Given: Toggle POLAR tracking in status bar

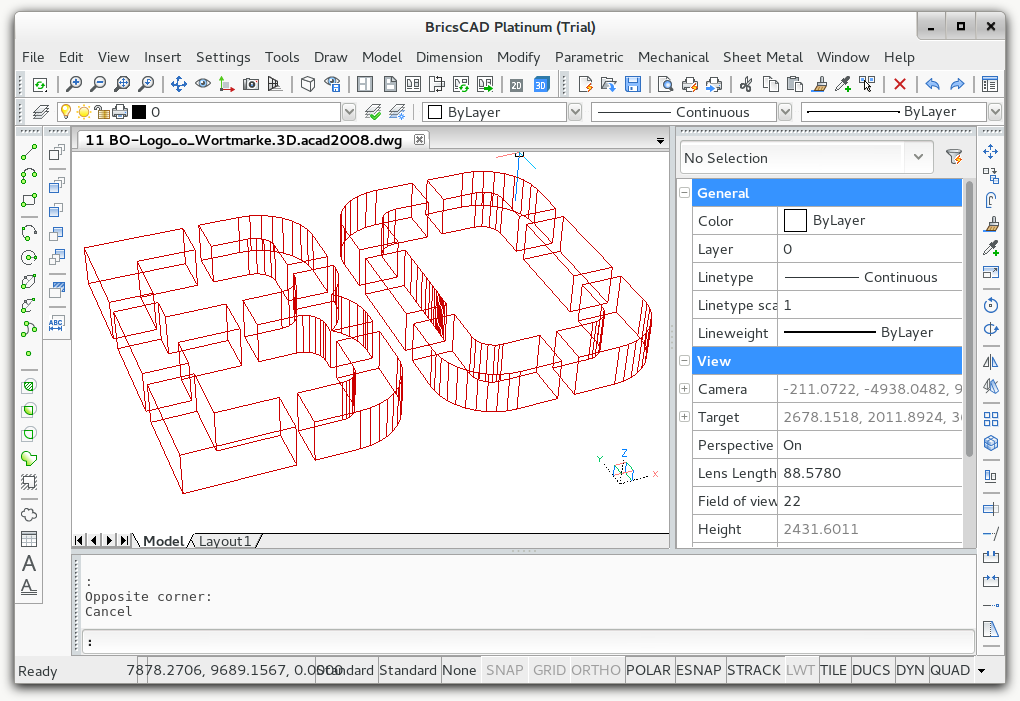Looking at the screenshot, I should click(648, 670).
